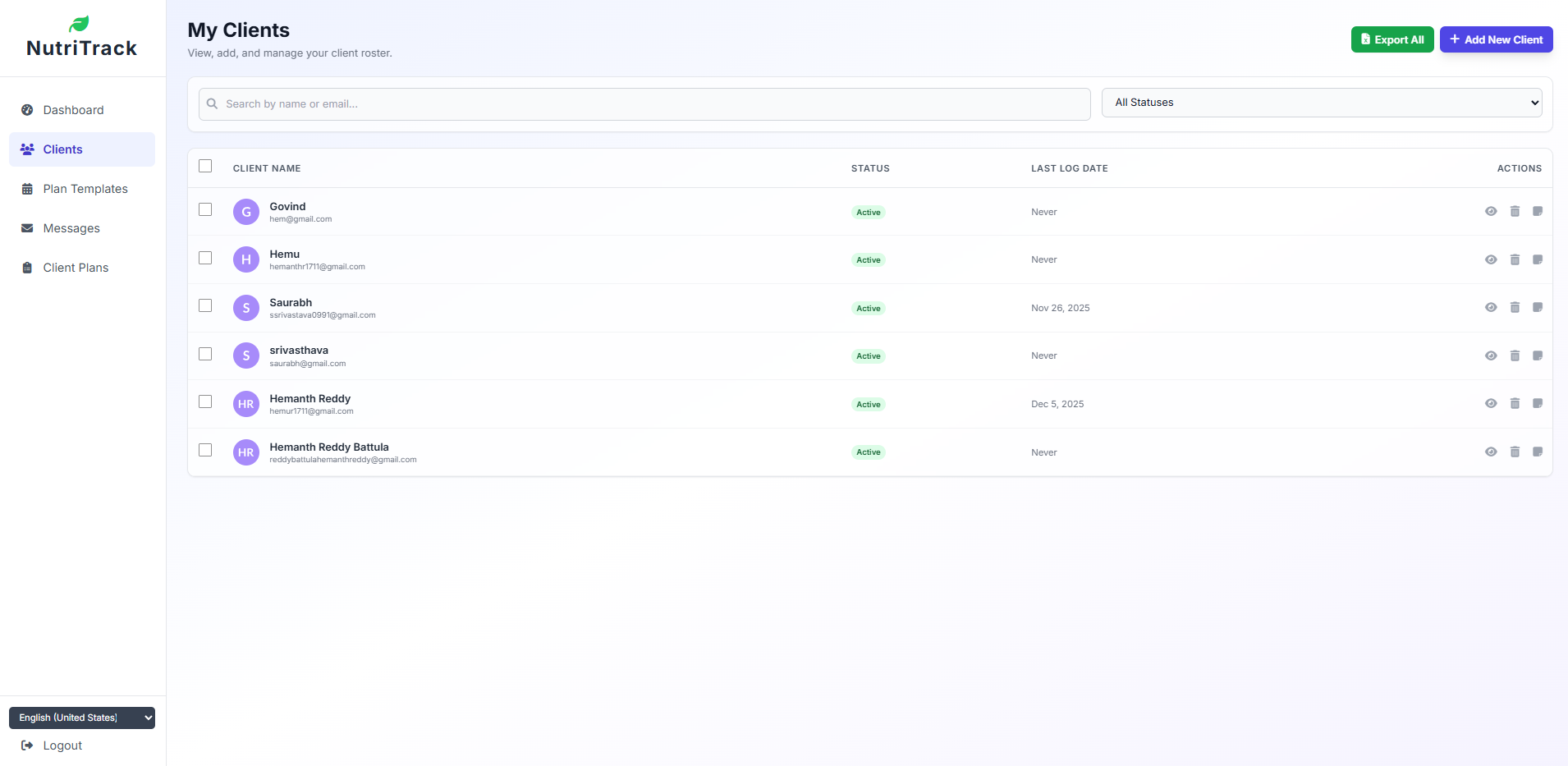Click the view eye icon for Hemanth Reddy
The height and width of the screenshot is (766, 1568).
(1490, 403)
